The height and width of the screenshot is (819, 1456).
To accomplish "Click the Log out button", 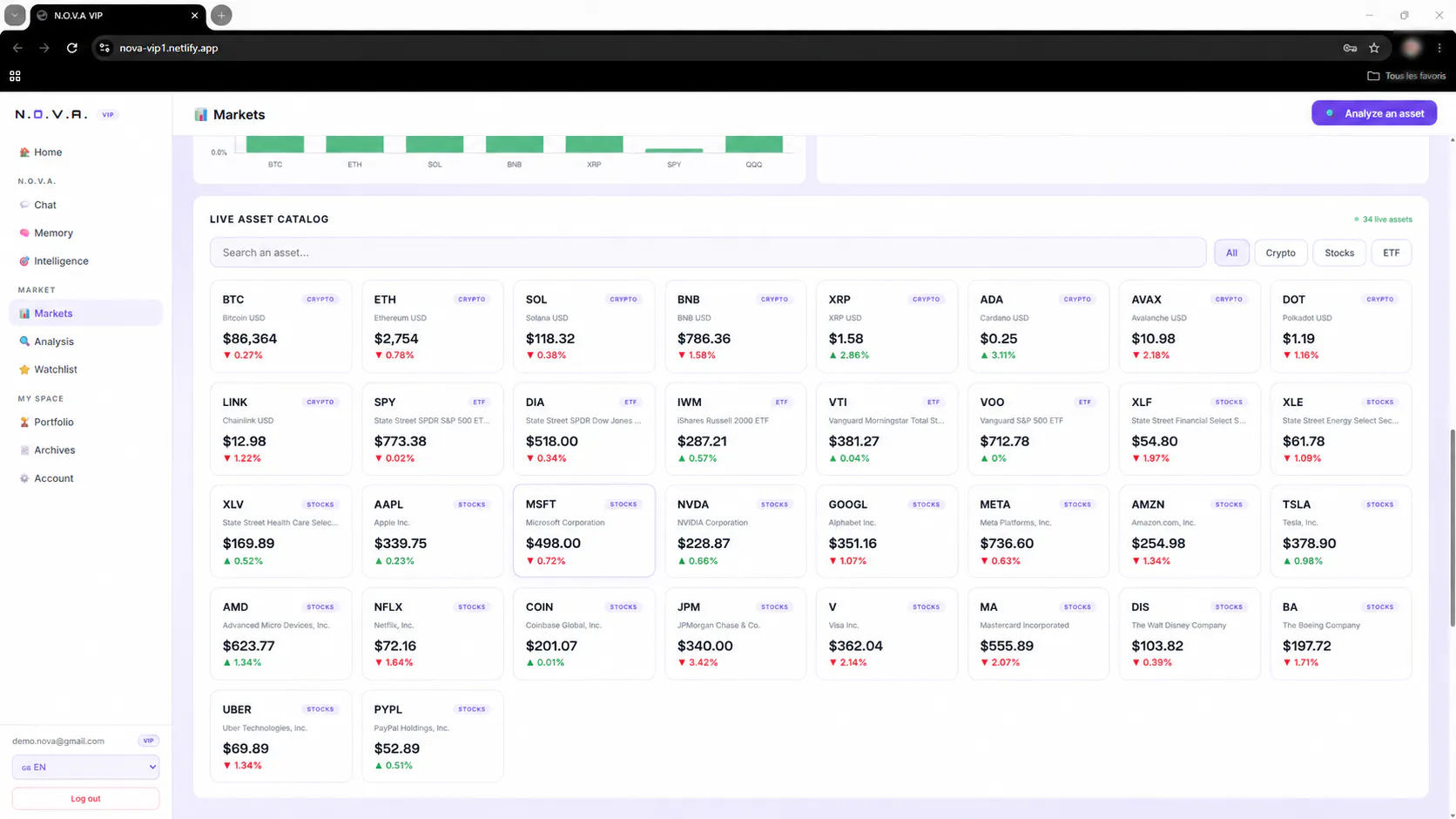I will (x=85, y=799).
